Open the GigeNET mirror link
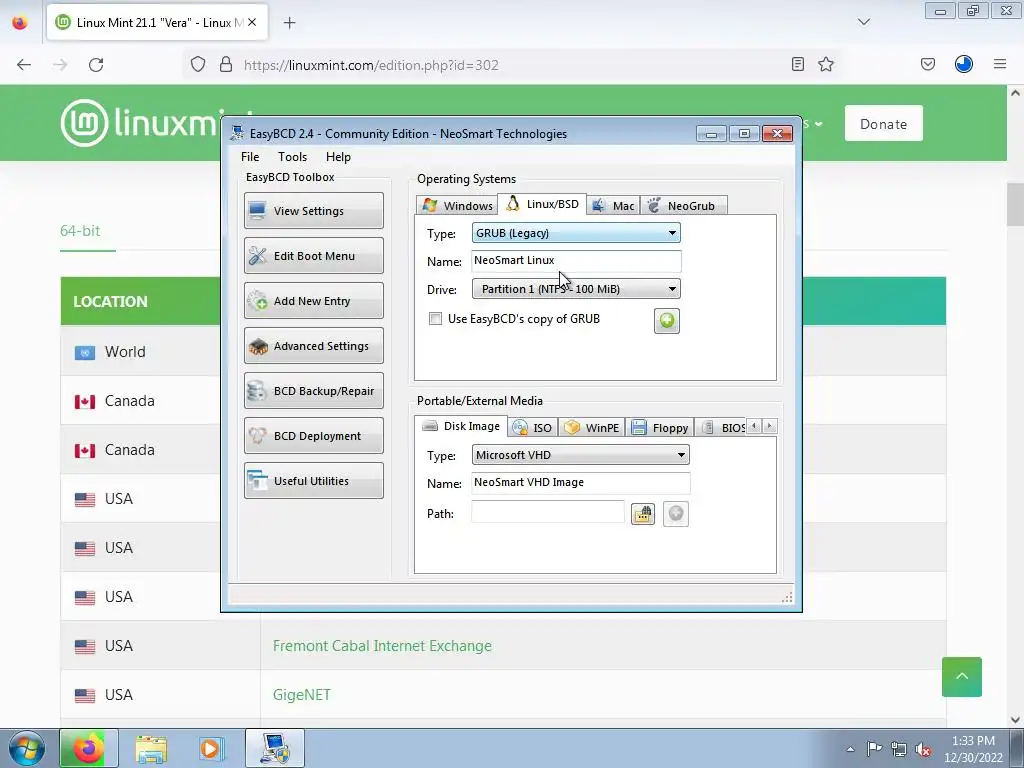1024x768 pixels. pyautogui.click(x=302, y=695)
